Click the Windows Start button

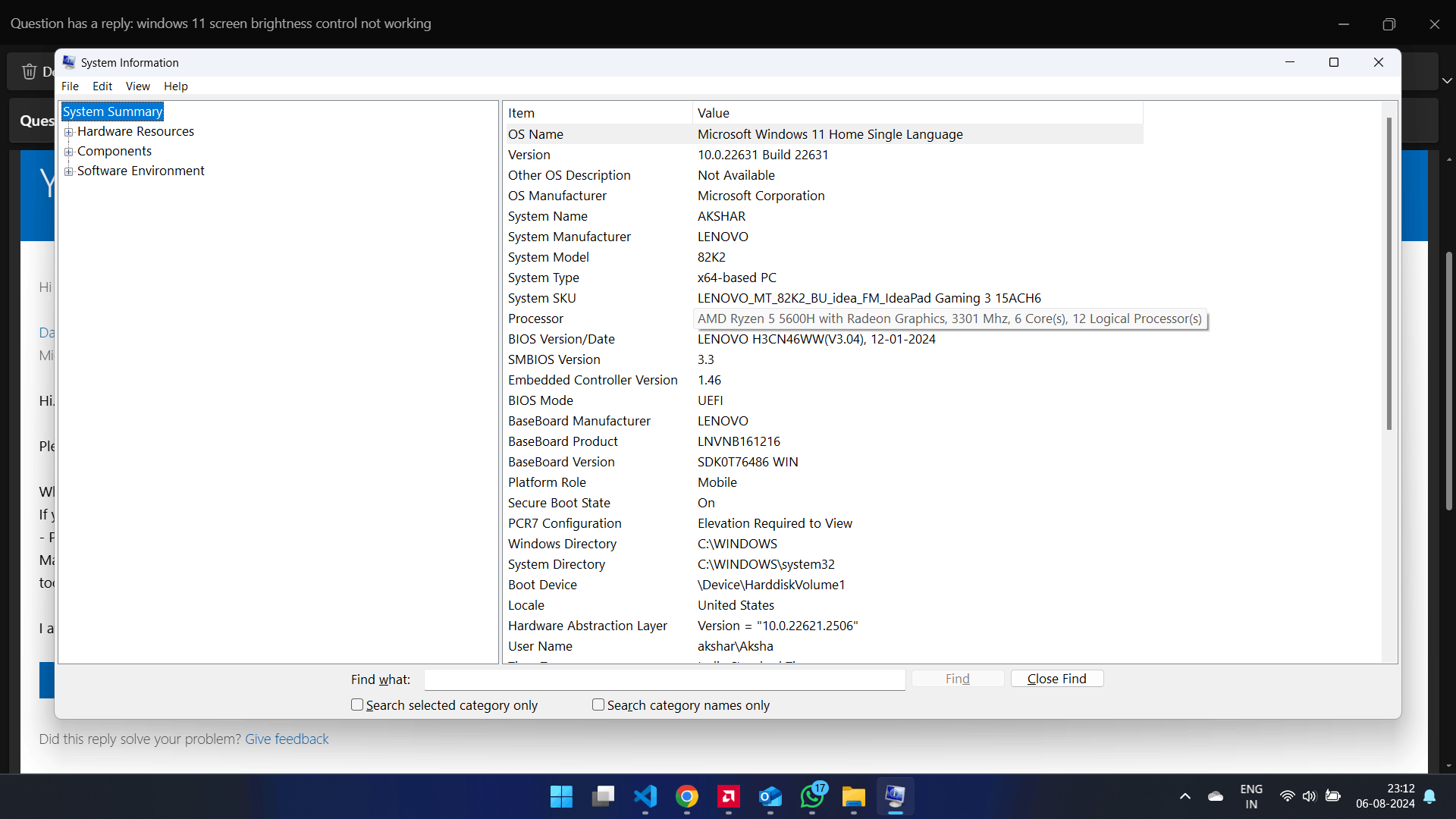tap(561, 796)
